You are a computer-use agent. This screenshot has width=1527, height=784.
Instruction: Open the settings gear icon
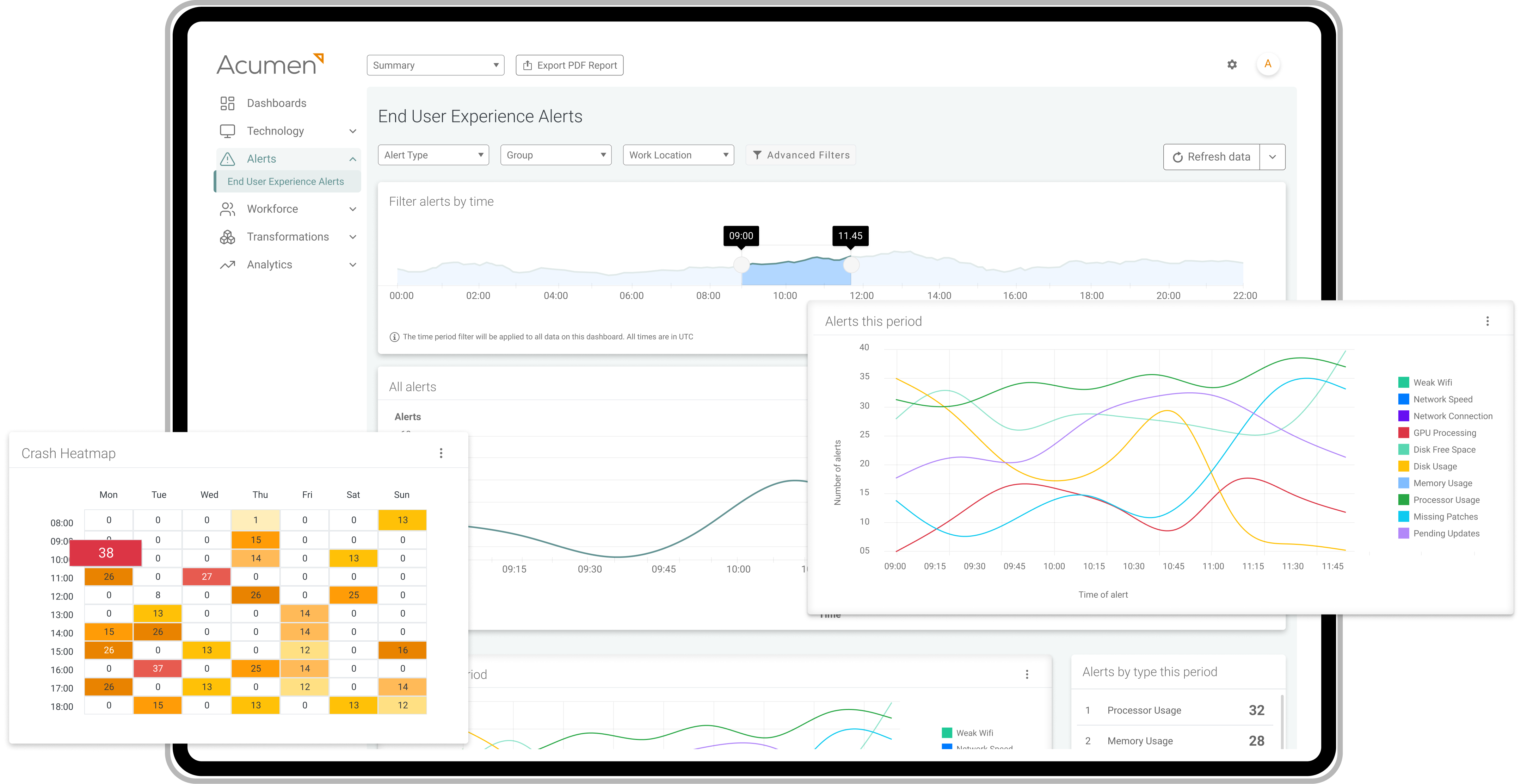tap(1232, 64)
